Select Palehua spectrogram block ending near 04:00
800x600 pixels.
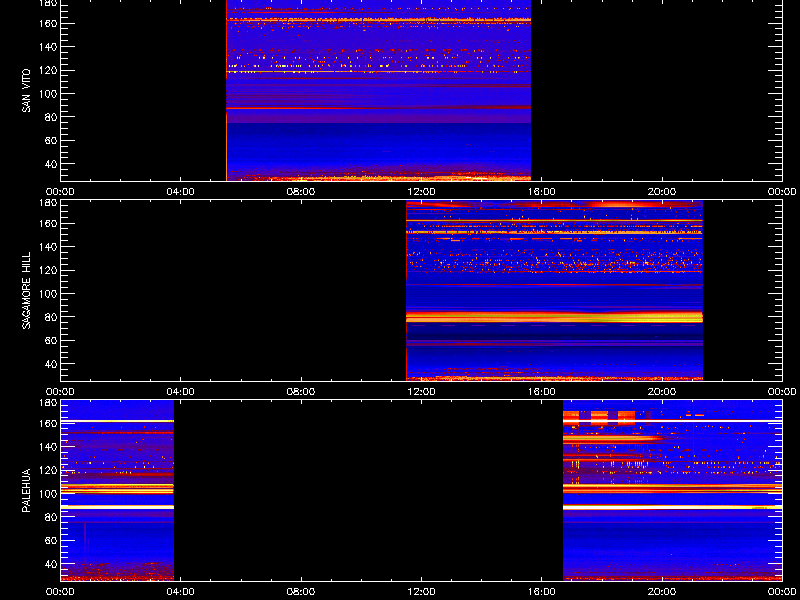117,491
